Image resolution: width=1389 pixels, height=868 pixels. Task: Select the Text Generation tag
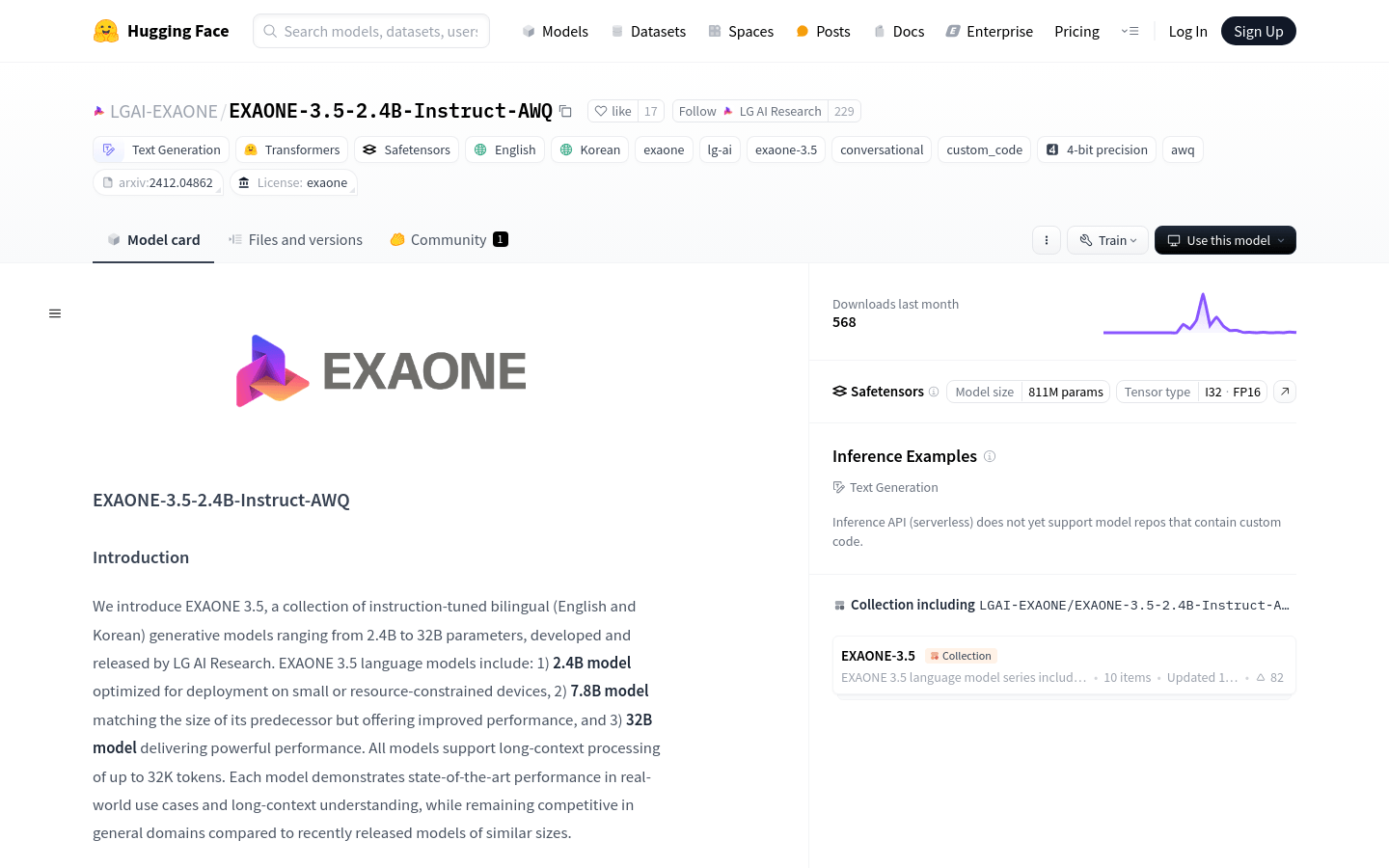(x=162, y=149)
